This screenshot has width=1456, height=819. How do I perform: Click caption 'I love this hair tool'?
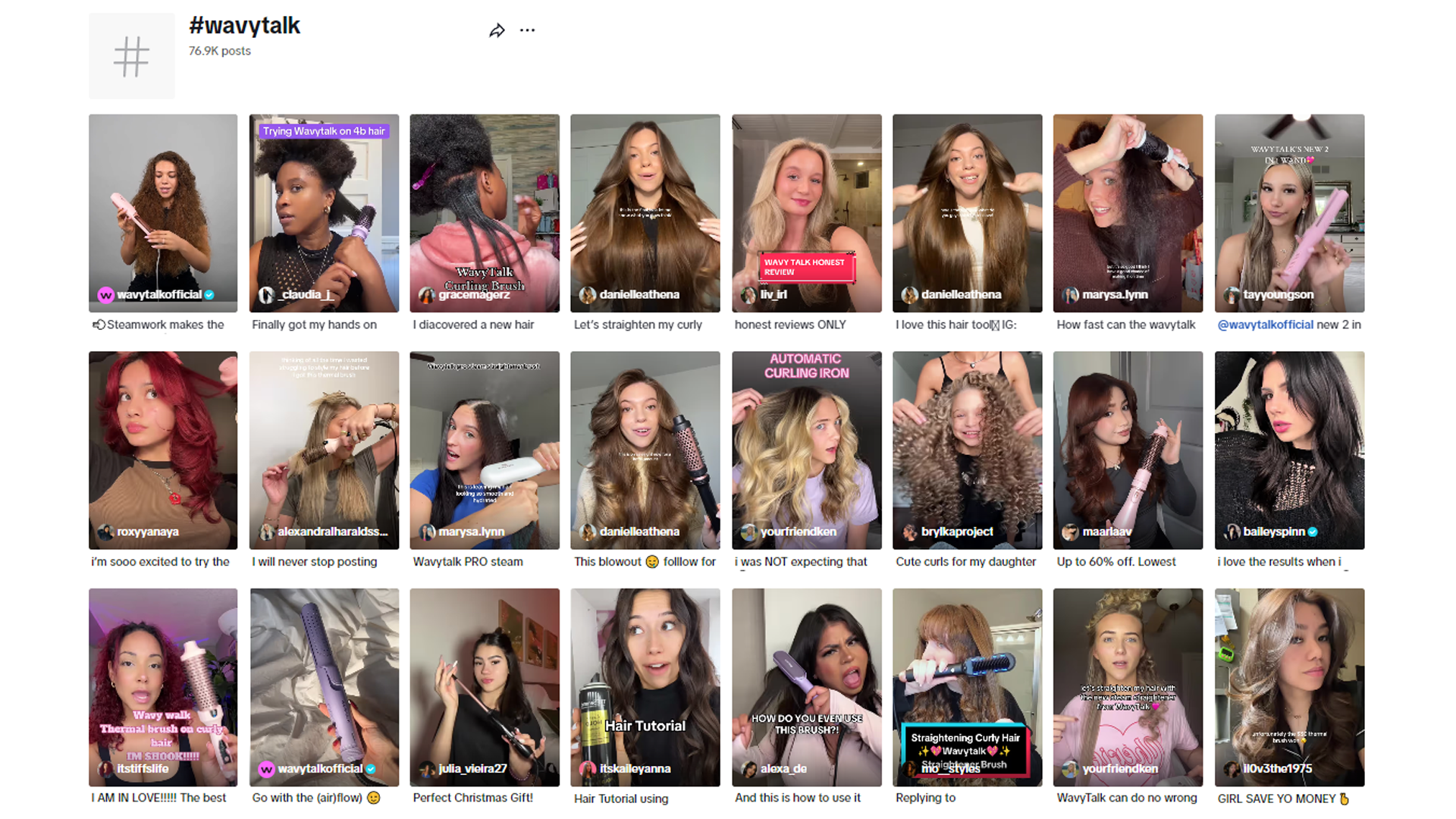(x=956, y=325)
